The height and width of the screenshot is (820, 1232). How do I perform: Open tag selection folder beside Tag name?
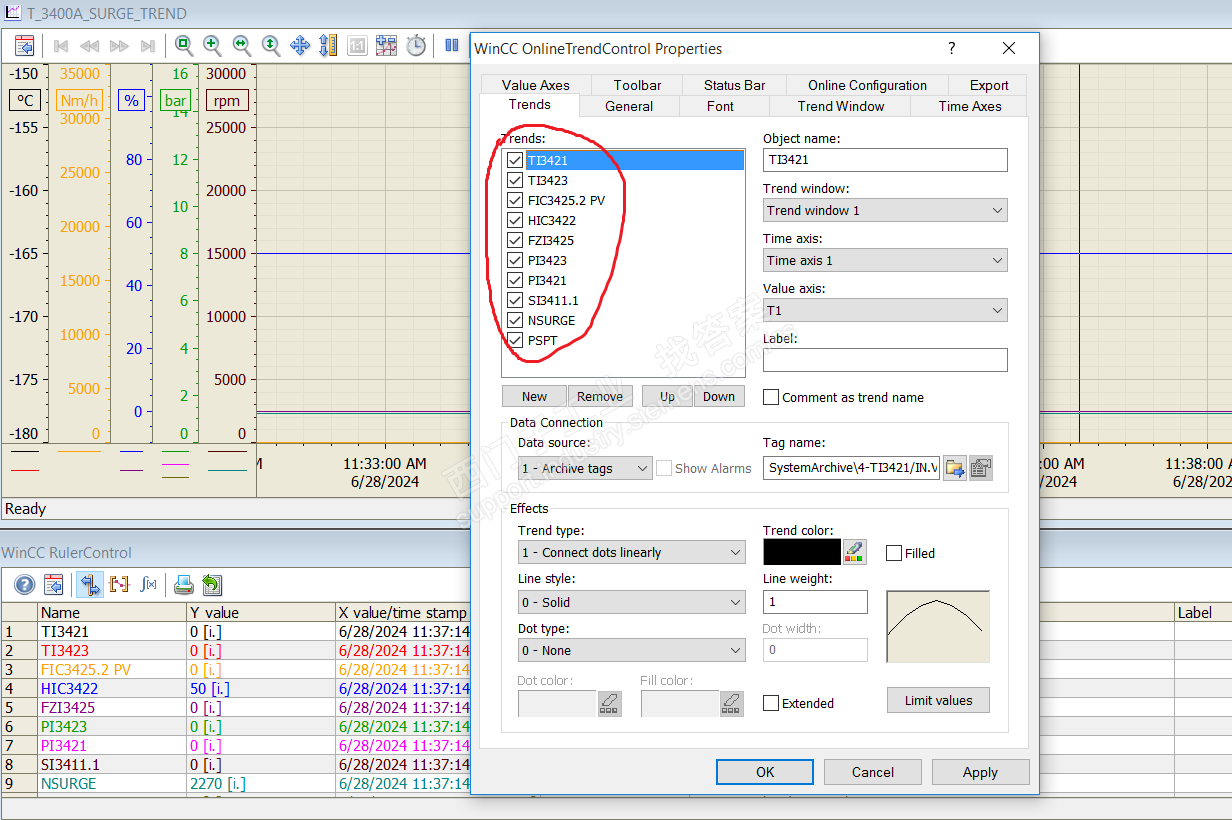coord(955,468)
